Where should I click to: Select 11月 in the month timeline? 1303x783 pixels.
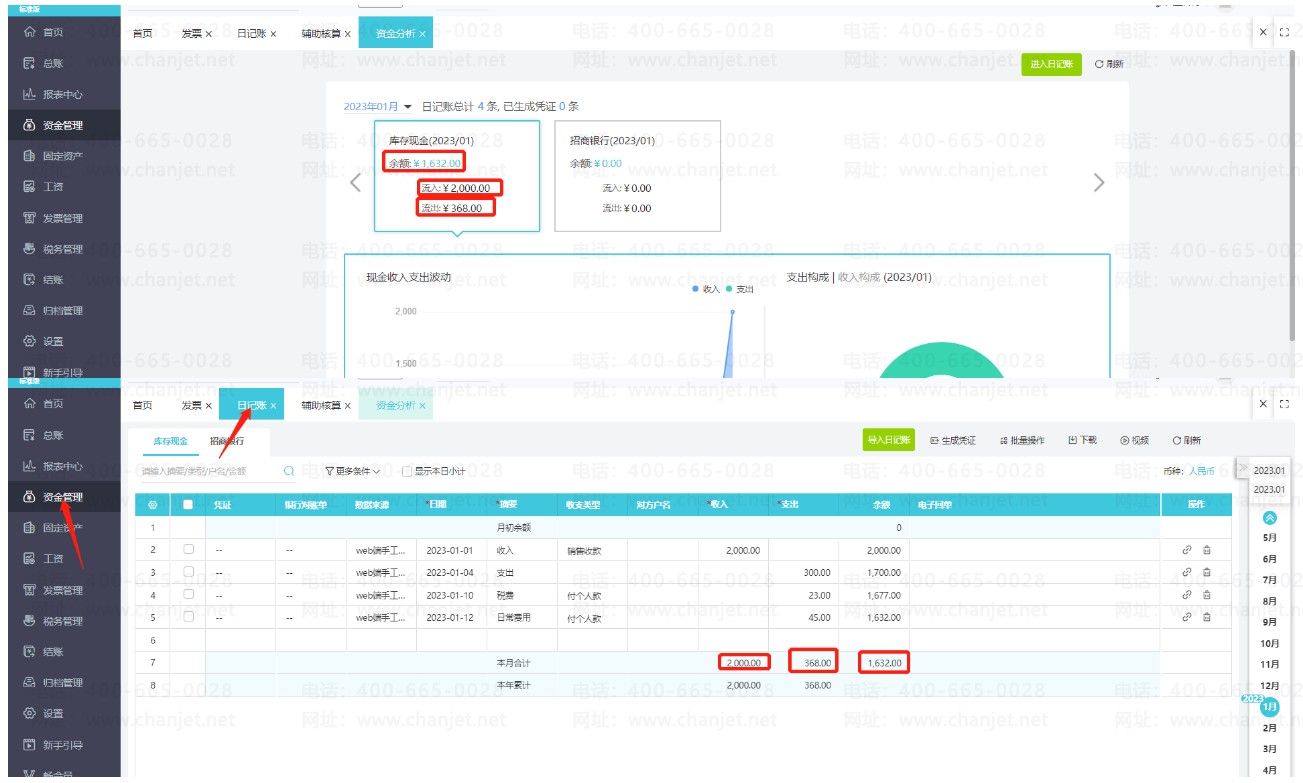coord(1270,664)
